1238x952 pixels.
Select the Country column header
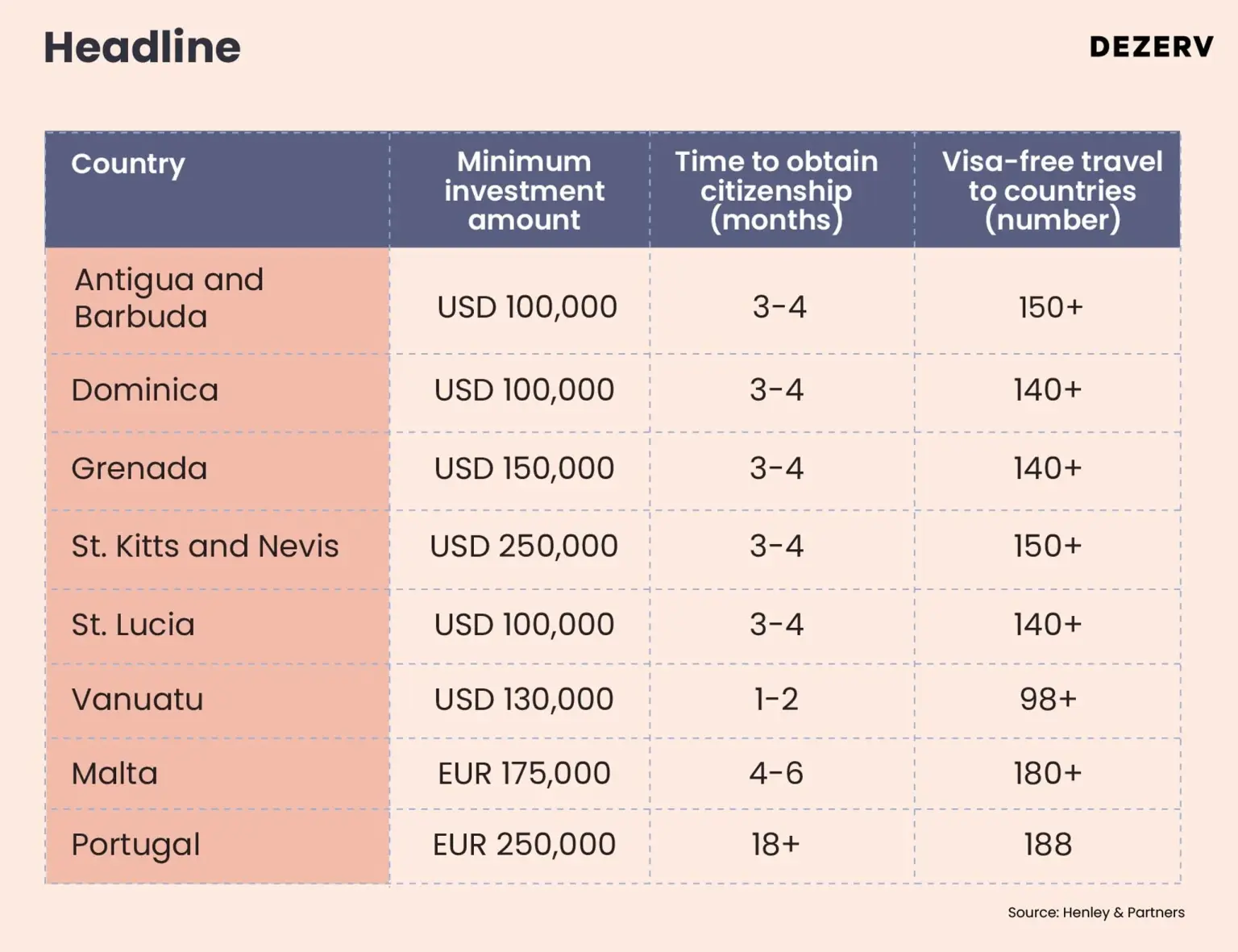128,164
